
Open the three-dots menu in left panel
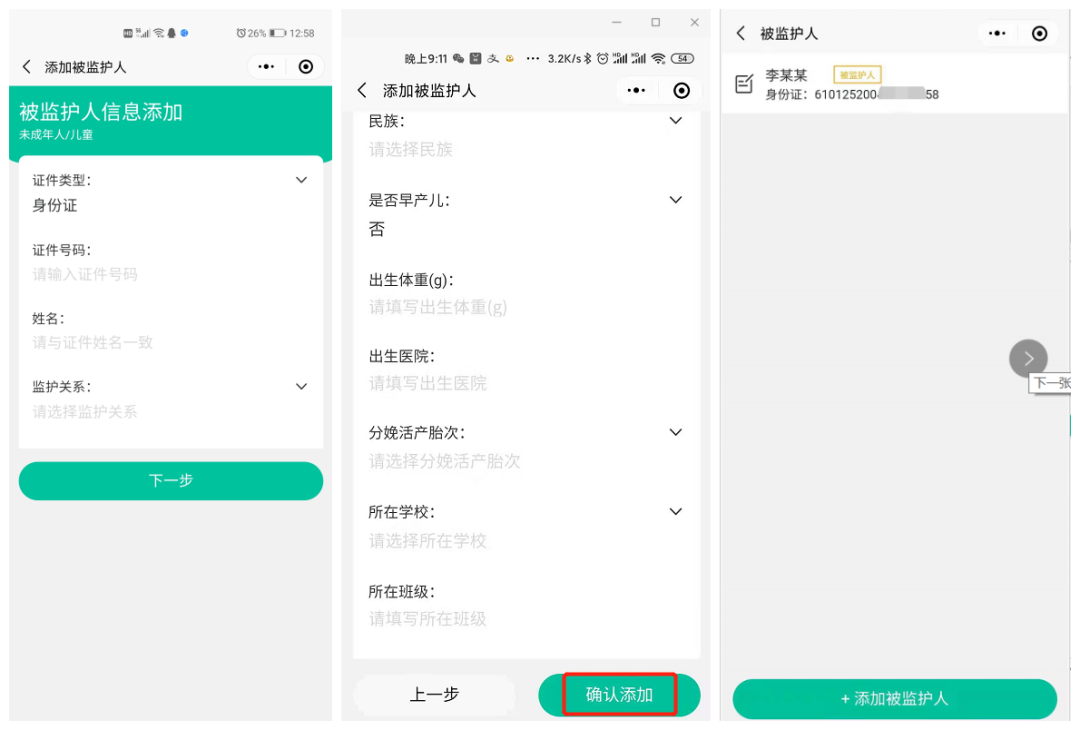tap(265, 67)
